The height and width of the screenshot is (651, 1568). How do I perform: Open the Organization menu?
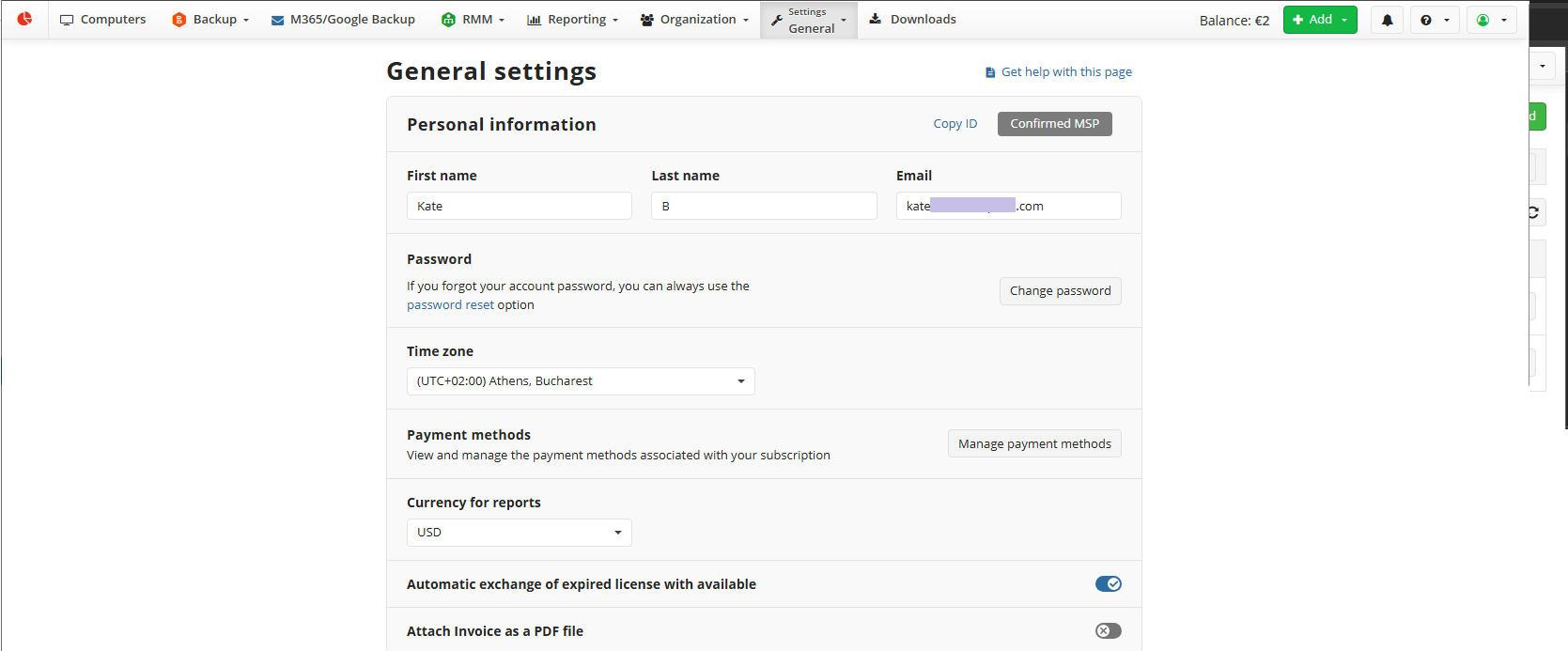pyautogui.click(x=694, y=20)
